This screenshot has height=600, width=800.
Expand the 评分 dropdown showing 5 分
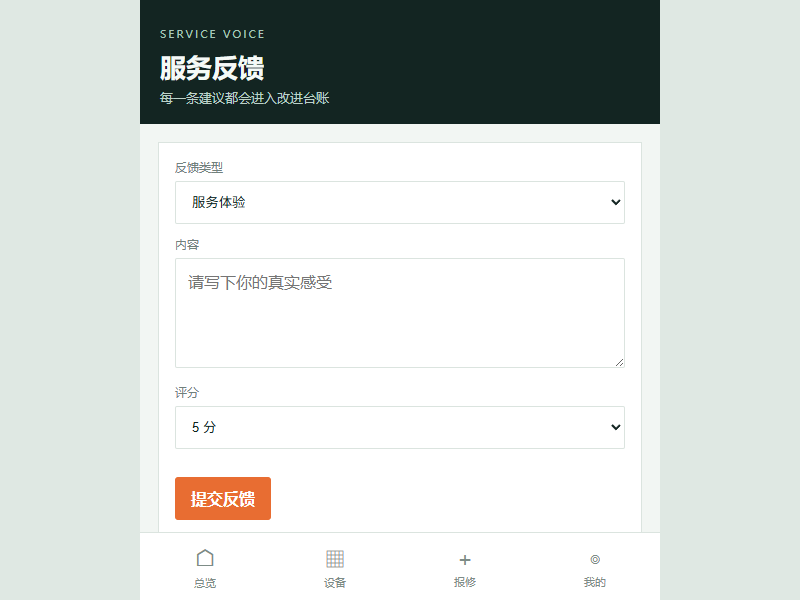[x=400, y=427]
